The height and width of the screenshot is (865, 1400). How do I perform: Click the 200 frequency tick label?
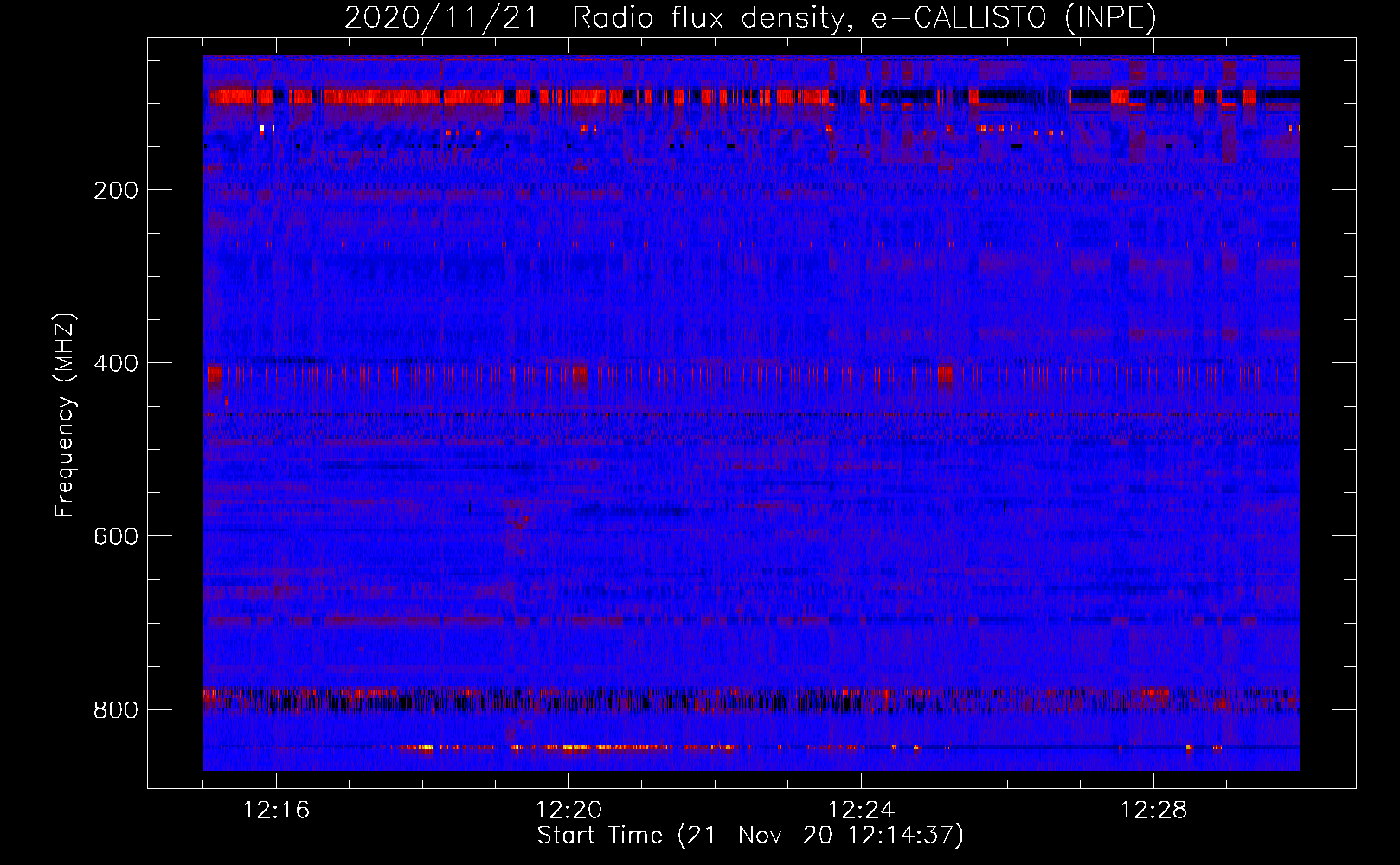point(116,190)
